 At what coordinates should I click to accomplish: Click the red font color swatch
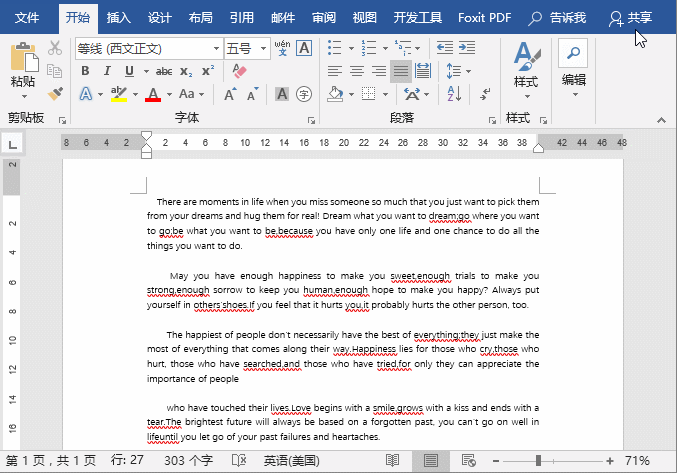point(153,94)
